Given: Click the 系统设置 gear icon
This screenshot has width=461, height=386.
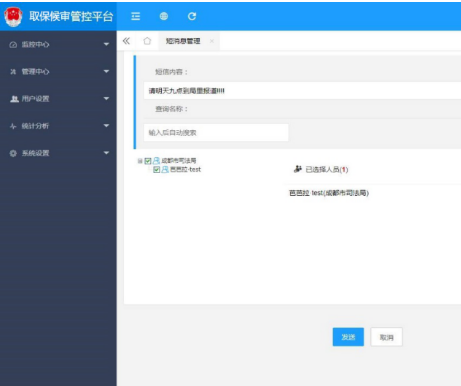Looking at the screenshot, I should click(13, 153).
